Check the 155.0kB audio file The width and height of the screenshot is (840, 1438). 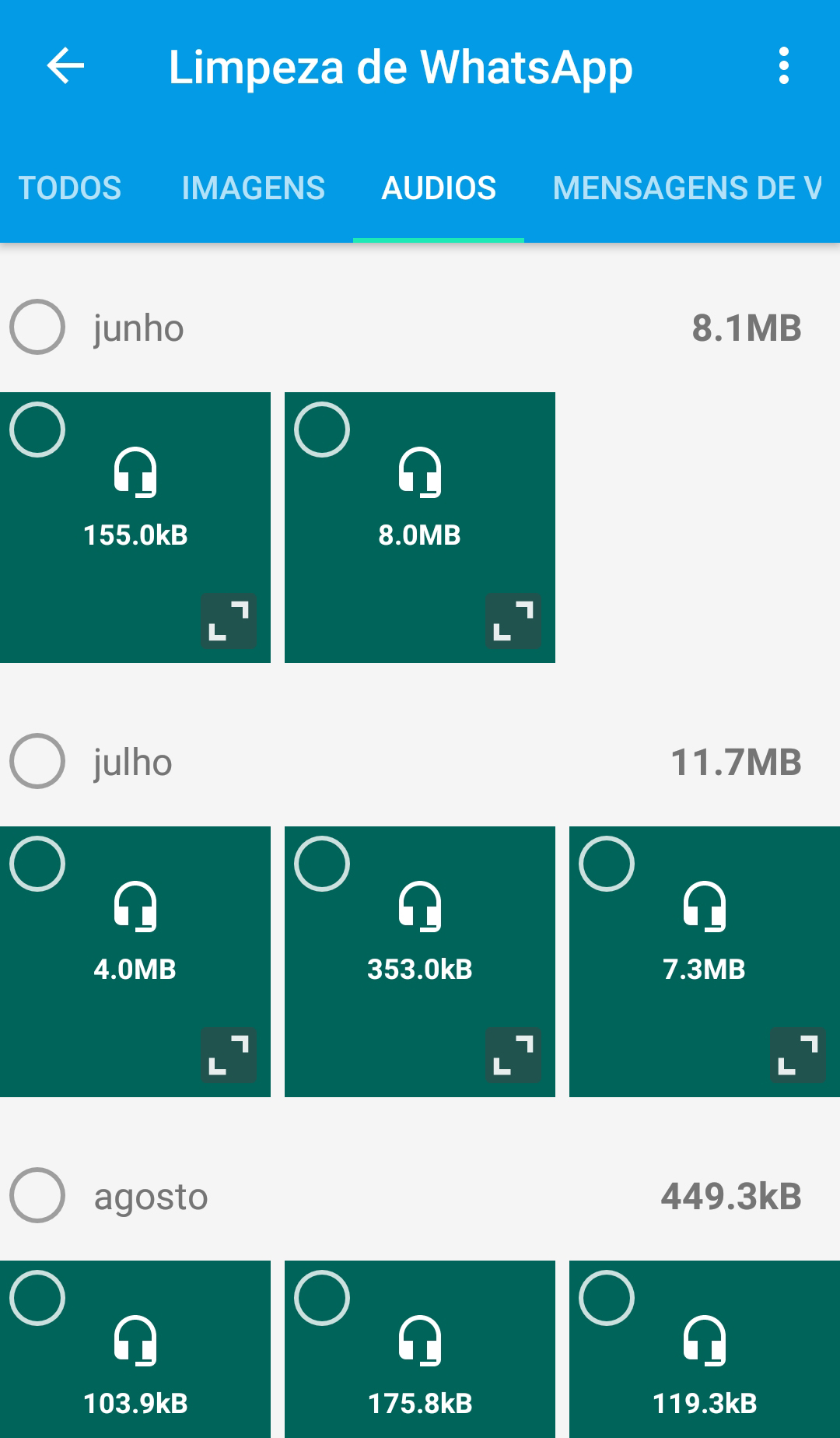pyautogui.click(x=37, y=430)
